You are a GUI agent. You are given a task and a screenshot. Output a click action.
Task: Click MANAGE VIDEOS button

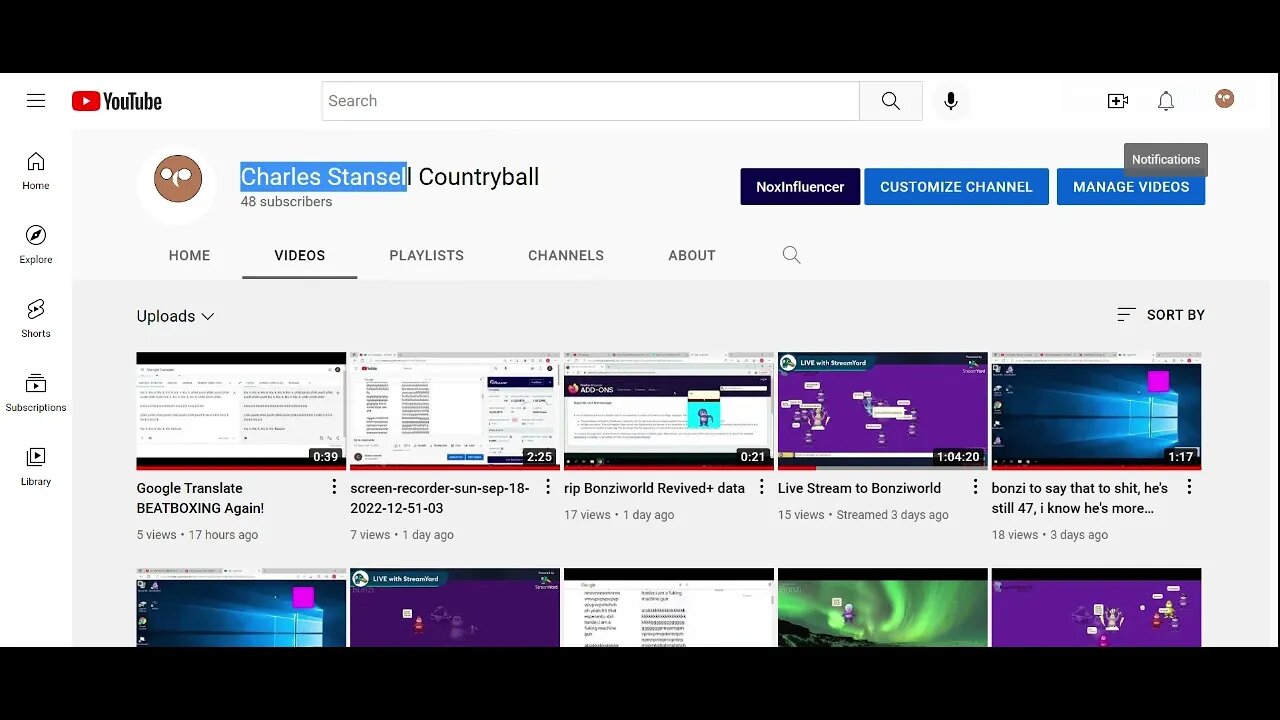click(x=1131, y=187)
